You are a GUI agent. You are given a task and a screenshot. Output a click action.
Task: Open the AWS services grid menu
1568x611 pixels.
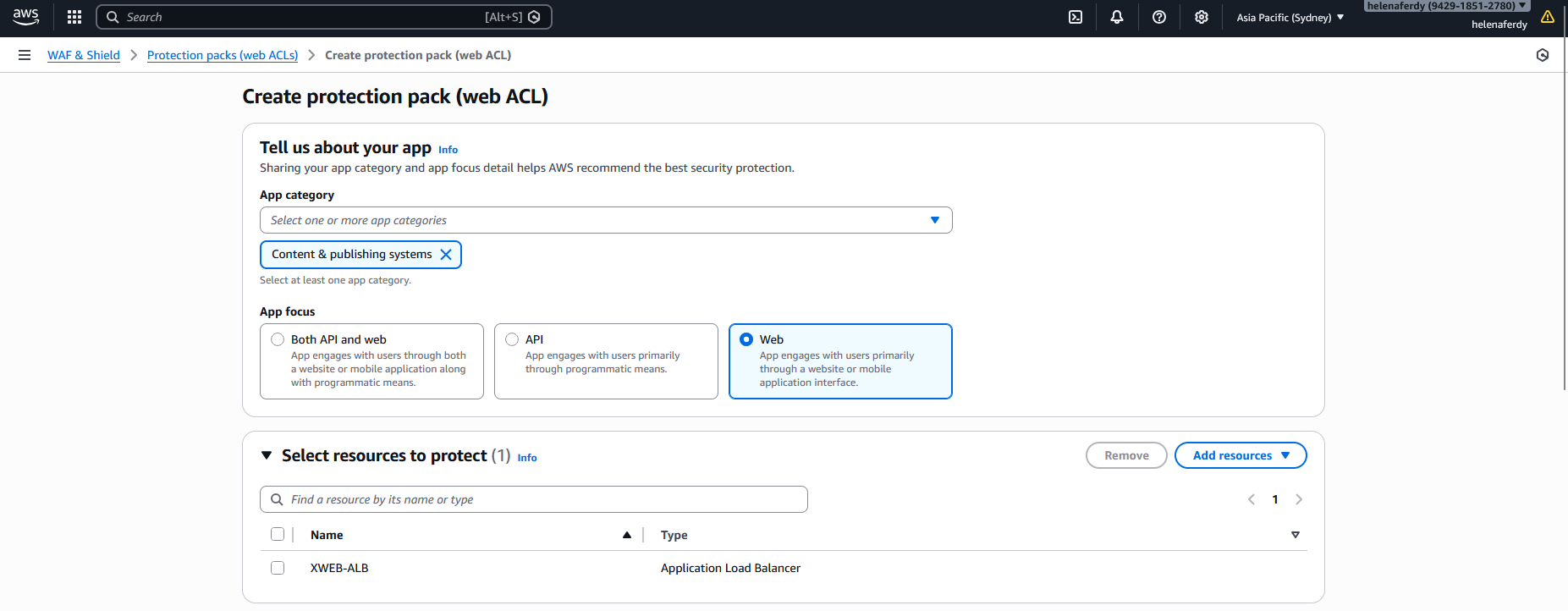[x=74, y=17]
